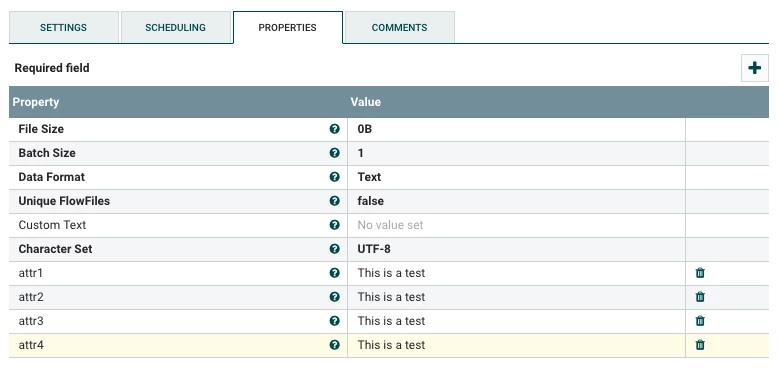
Task: Edit Unique FlowFiles value false
Action: [x=516, y=201]
